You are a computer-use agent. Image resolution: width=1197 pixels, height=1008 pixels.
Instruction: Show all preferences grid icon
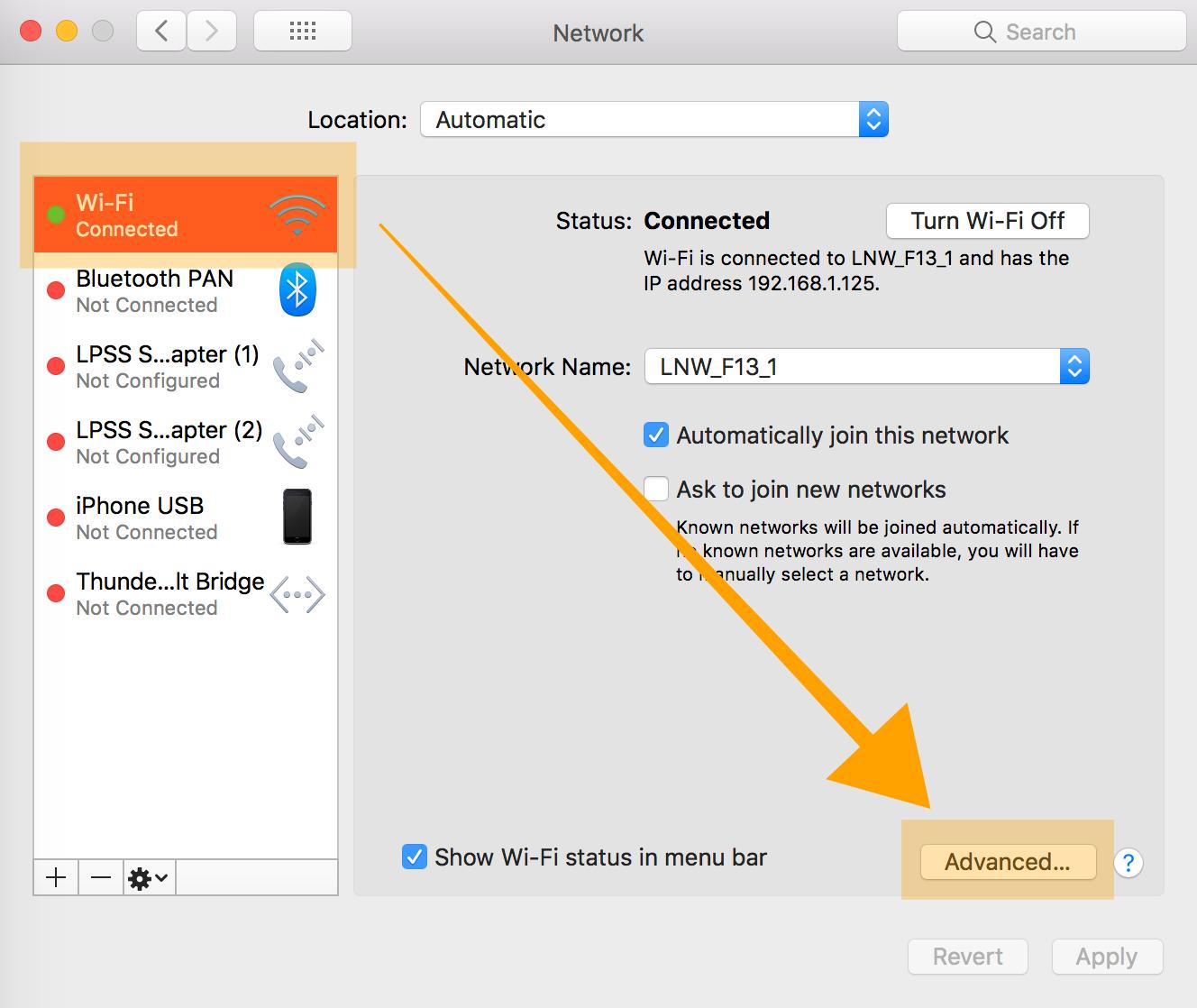pos(302,32)
